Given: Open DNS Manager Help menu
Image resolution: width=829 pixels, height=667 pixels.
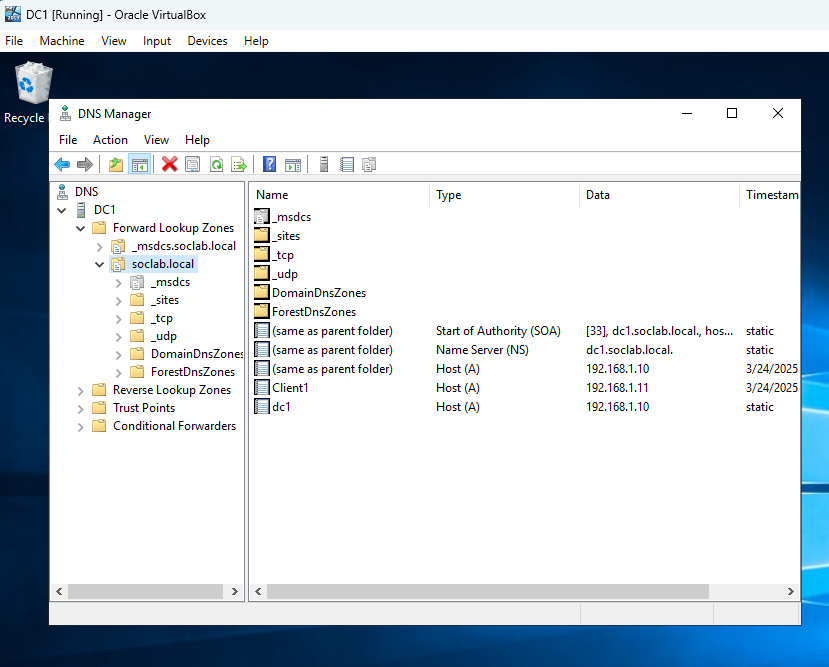Looking at the screenshot, I should [197, 140].
